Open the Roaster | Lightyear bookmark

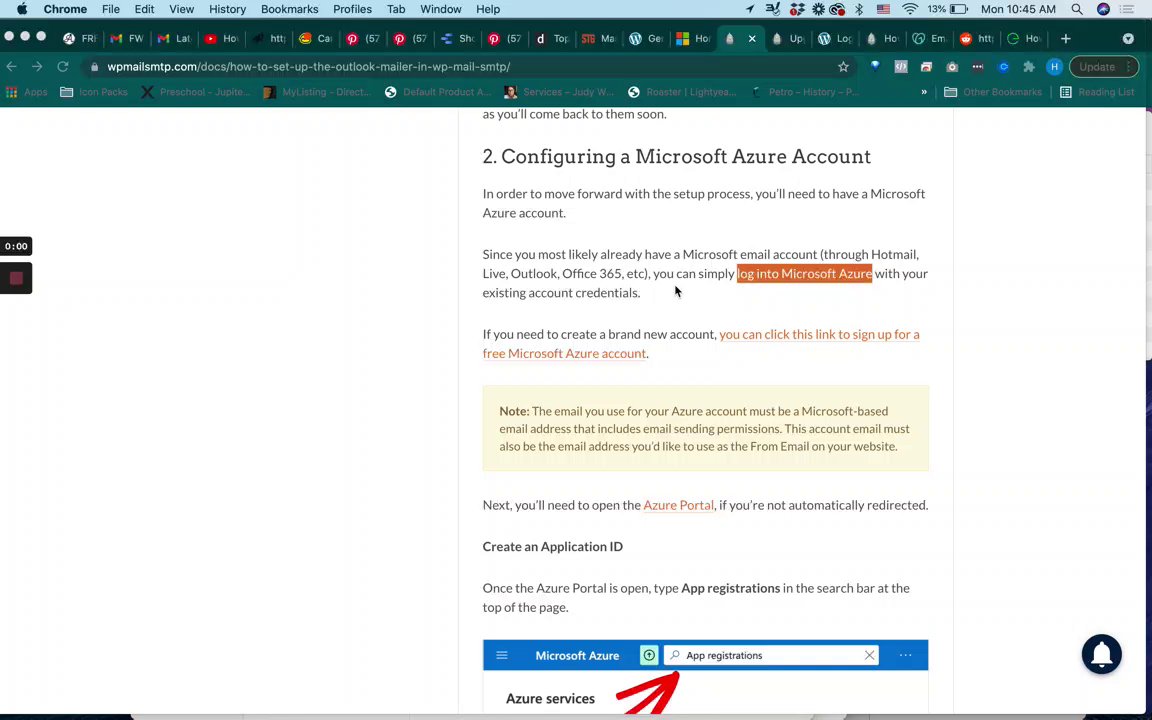pyautogui.click(x=682, y=92)
